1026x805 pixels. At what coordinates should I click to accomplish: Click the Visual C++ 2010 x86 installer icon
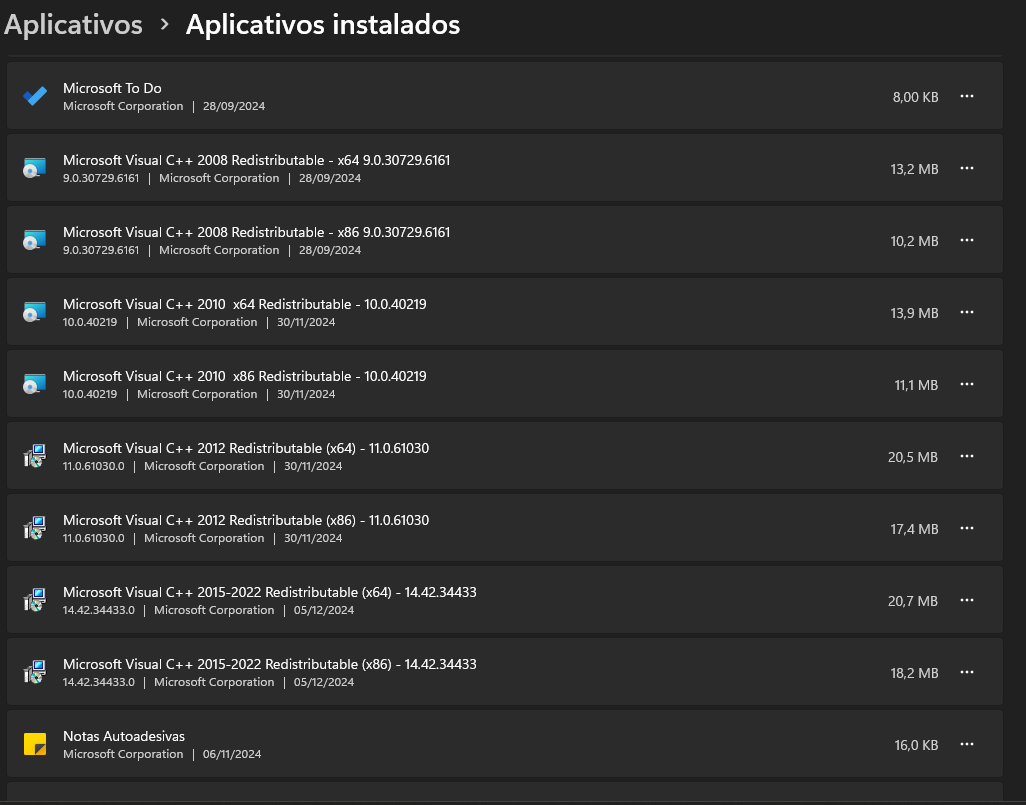click(x=35, y=384)
